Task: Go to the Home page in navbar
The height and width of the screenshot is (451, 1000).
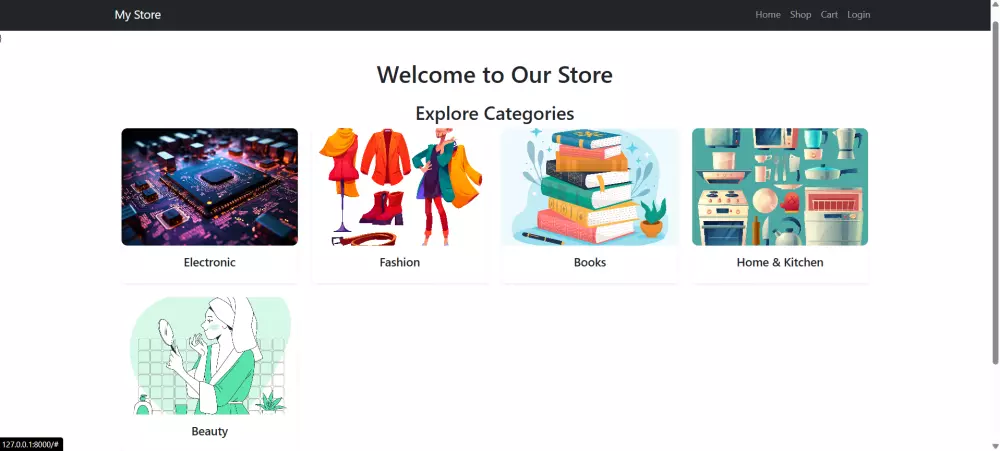Action: (x=768, y=15)
